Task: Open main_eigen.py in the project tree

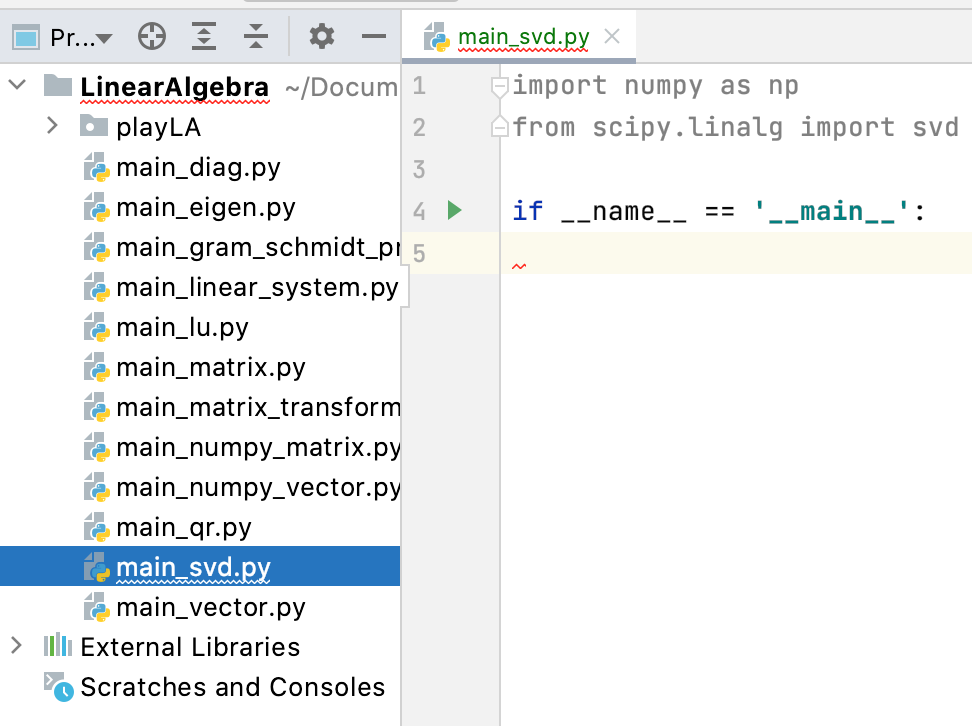Action: [206, 207]
